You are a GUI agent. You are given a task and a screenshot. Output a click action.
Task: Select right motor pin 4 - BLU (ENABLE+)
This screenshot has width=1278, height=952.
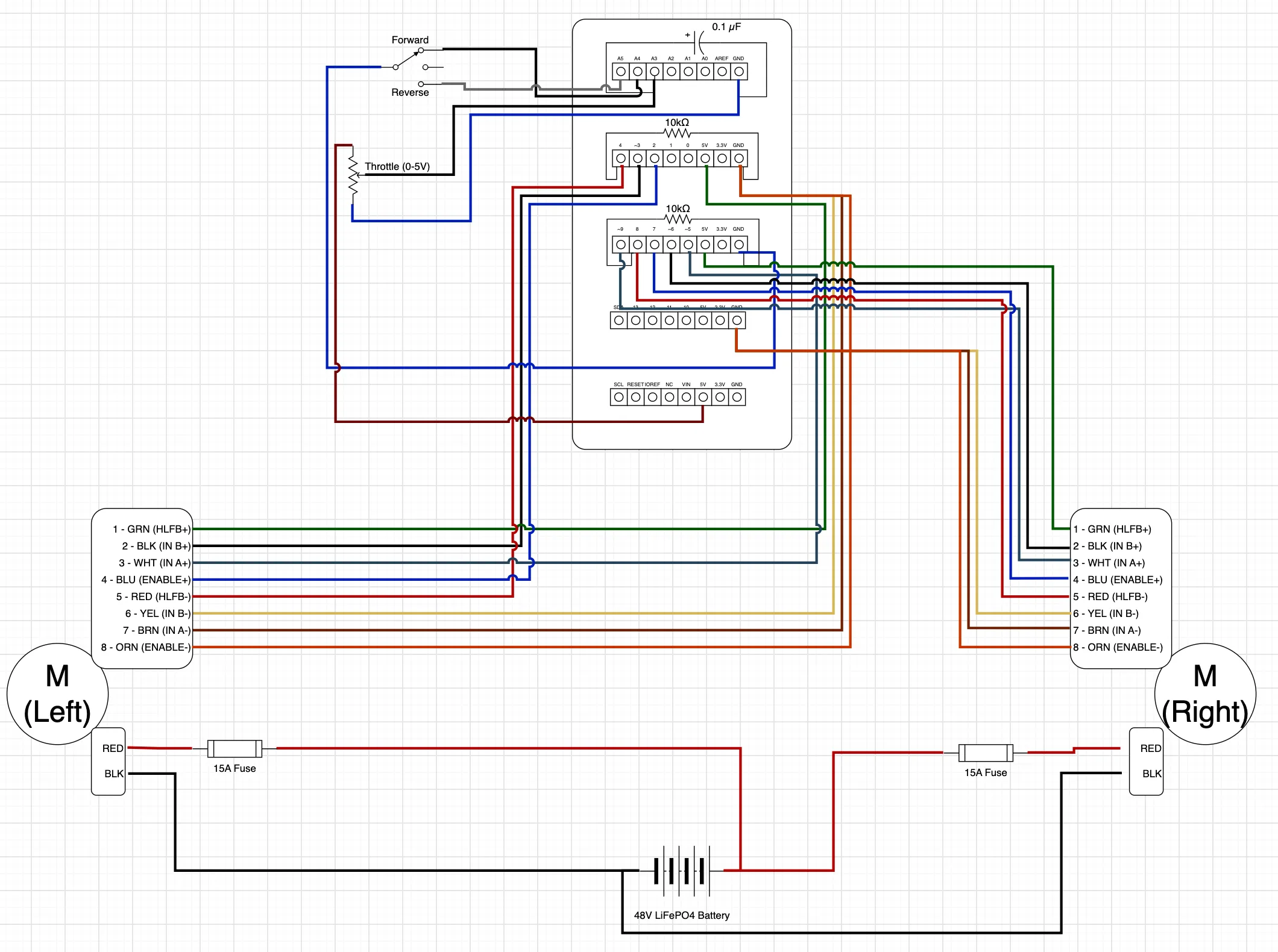(x=1118, y=580)
